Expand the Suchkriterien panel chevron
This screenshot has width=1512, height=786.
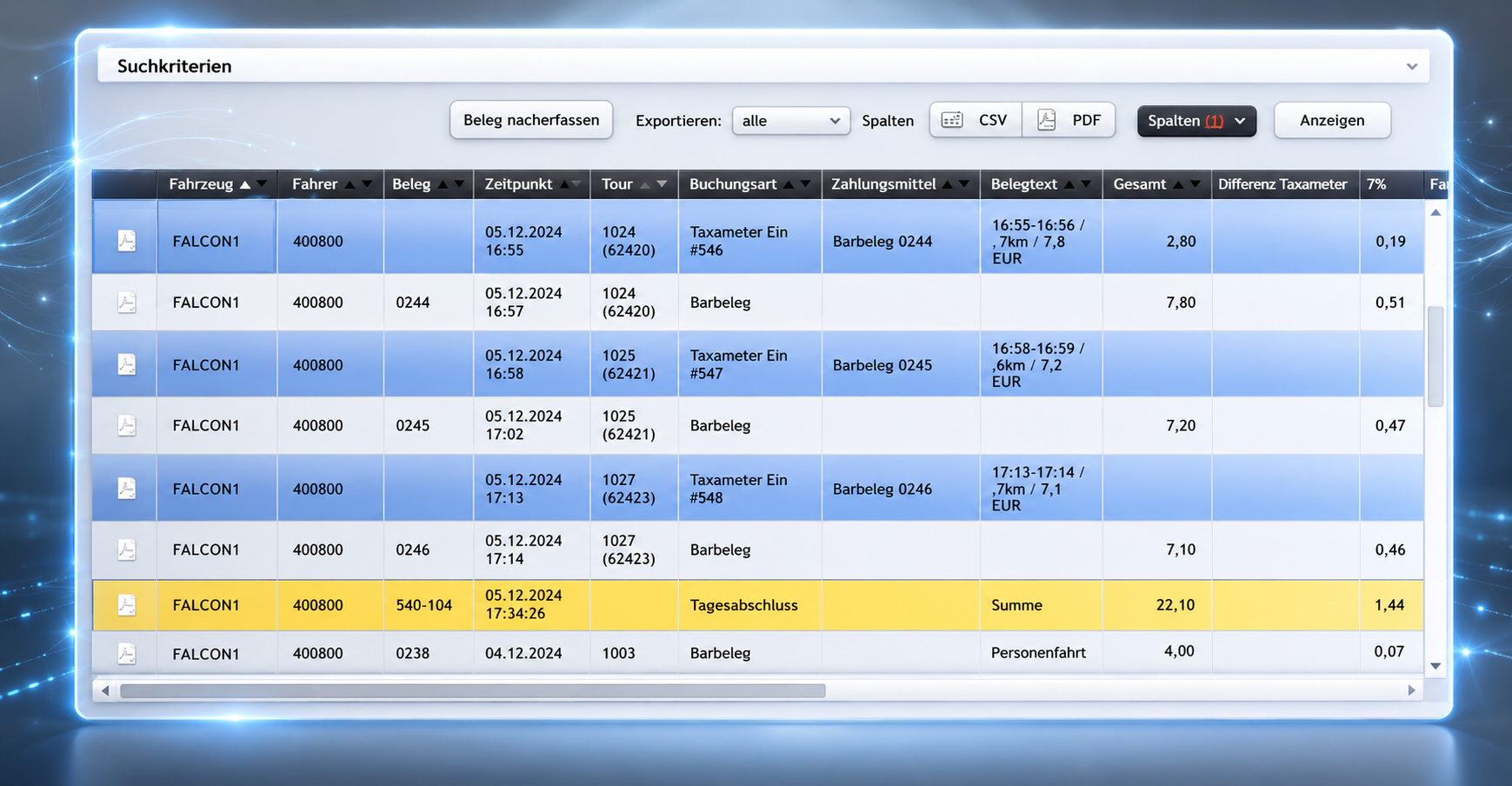[1412, 66]
